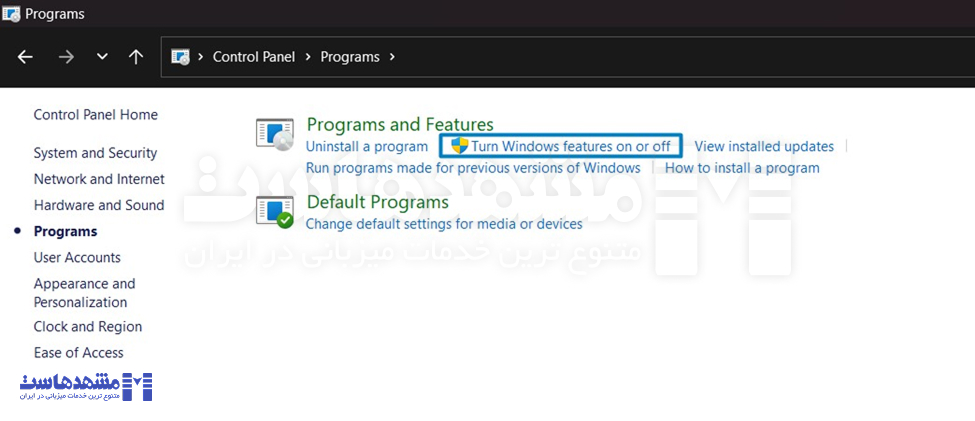Expand the chevron after Programs breadcrumb
Screen dimensions: 975x421
point(392,57)
